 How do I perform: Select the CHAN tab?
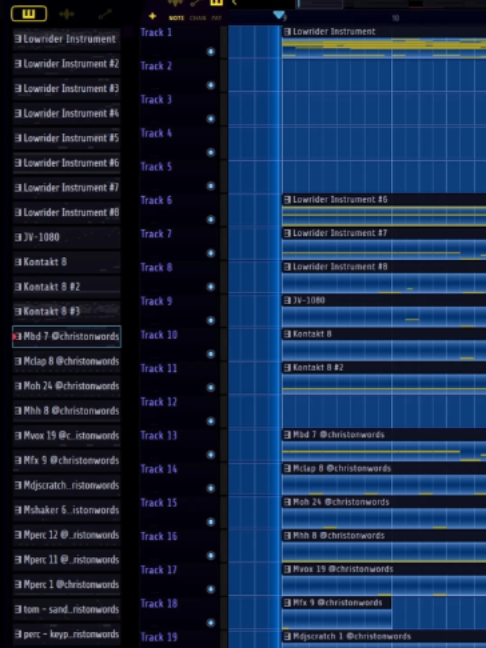pyautogui.click(x=198, y=18)
